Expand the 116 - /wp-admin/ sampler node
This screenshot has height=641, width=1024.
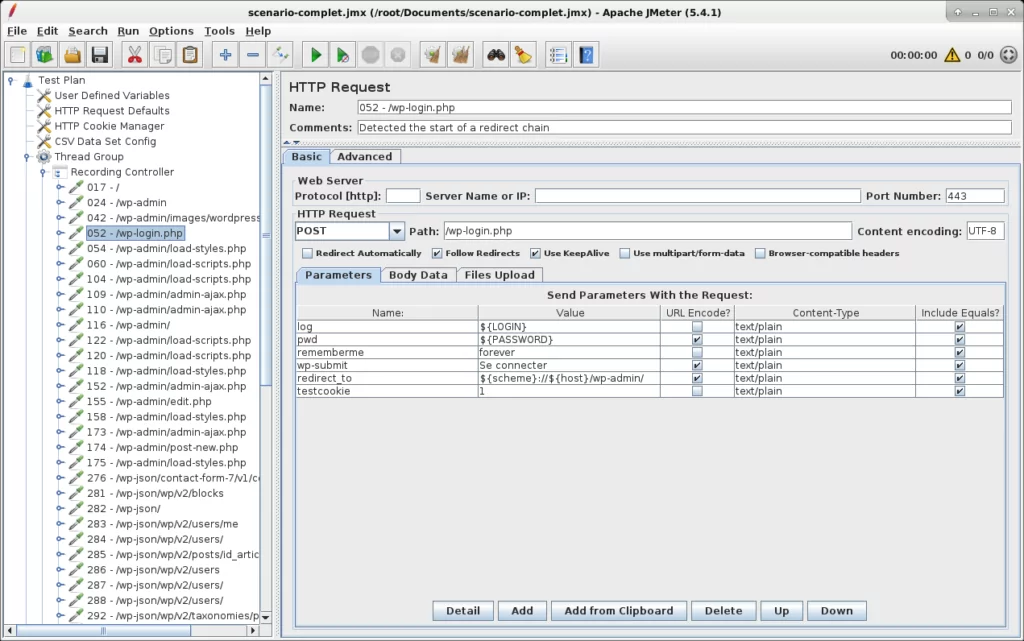[x=60, y=324]
